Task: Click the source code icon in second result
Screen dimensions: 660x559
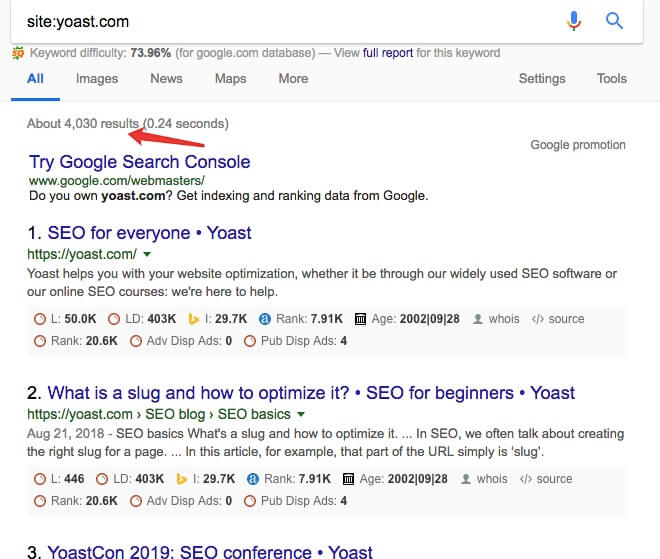Action: point(526,479)
